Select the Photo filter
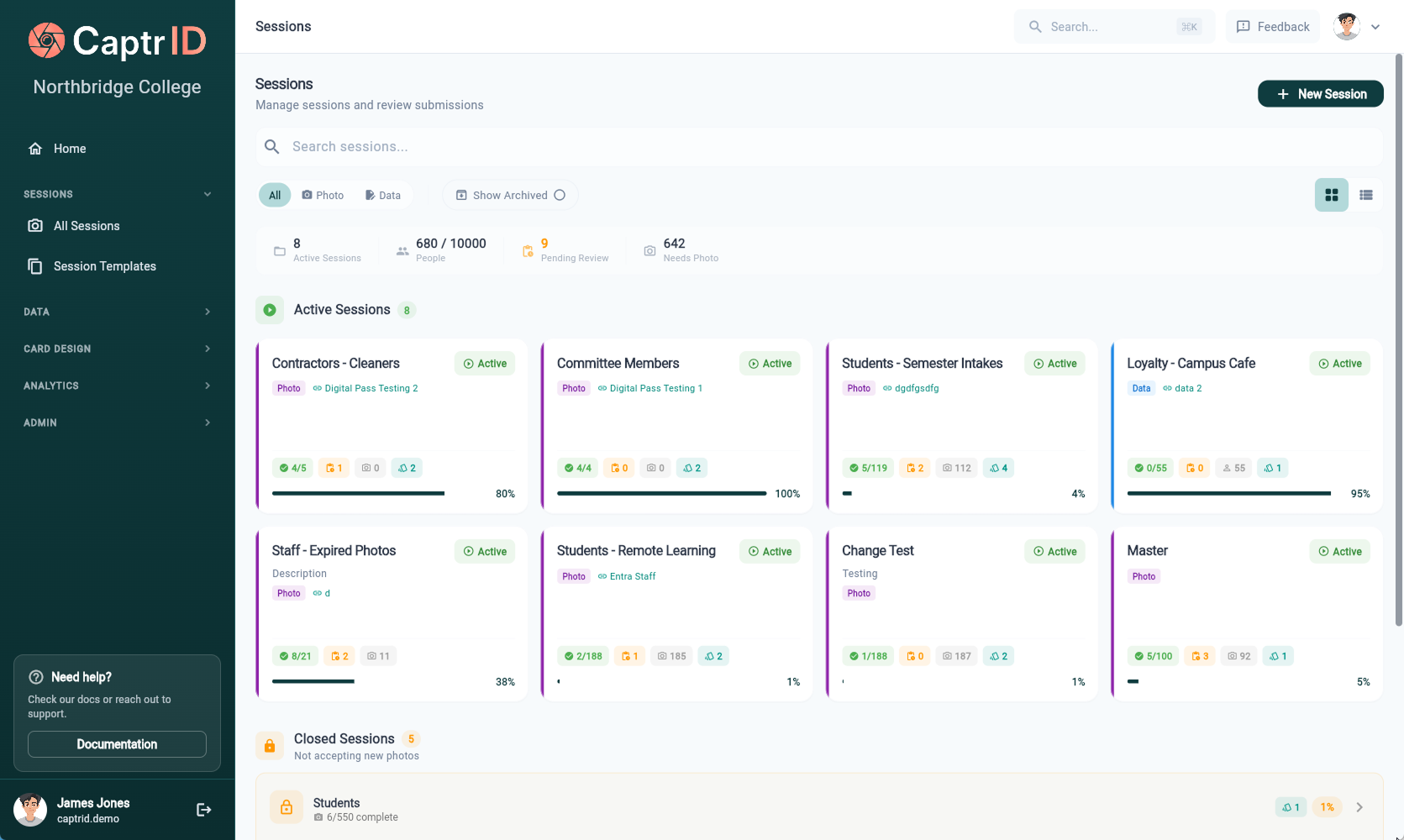Screen dimensions: 1404x840 [x=323, y=194]
